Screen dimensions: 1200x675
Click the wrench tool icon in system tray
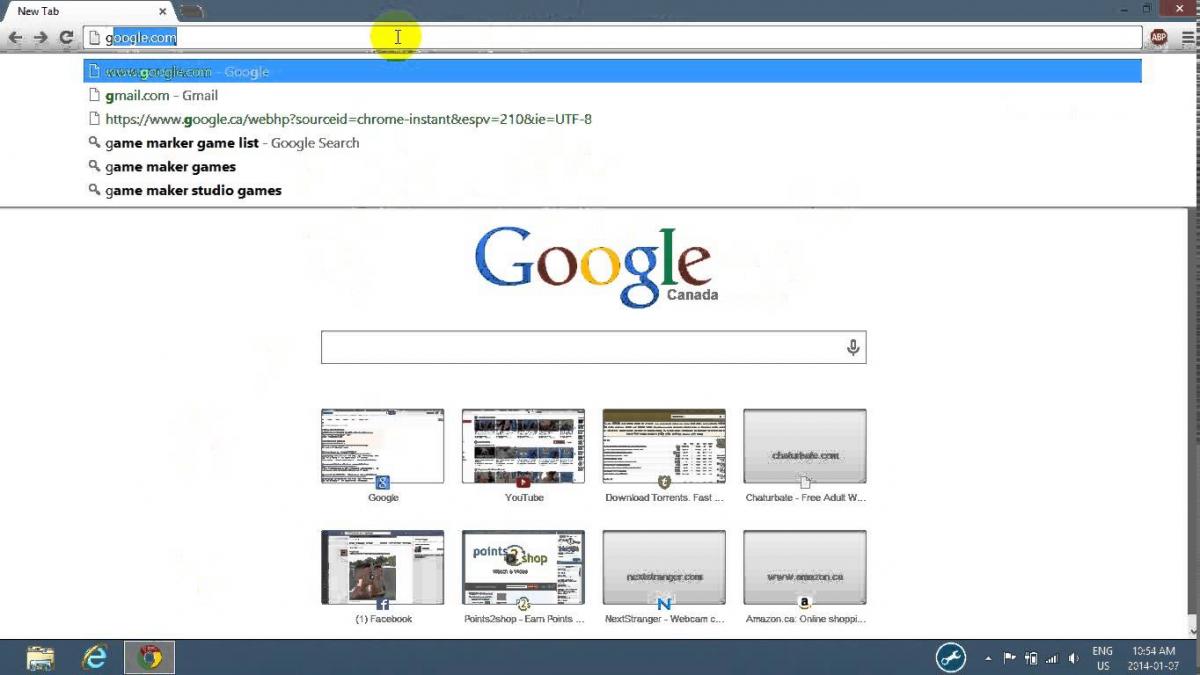click(950, 657)
